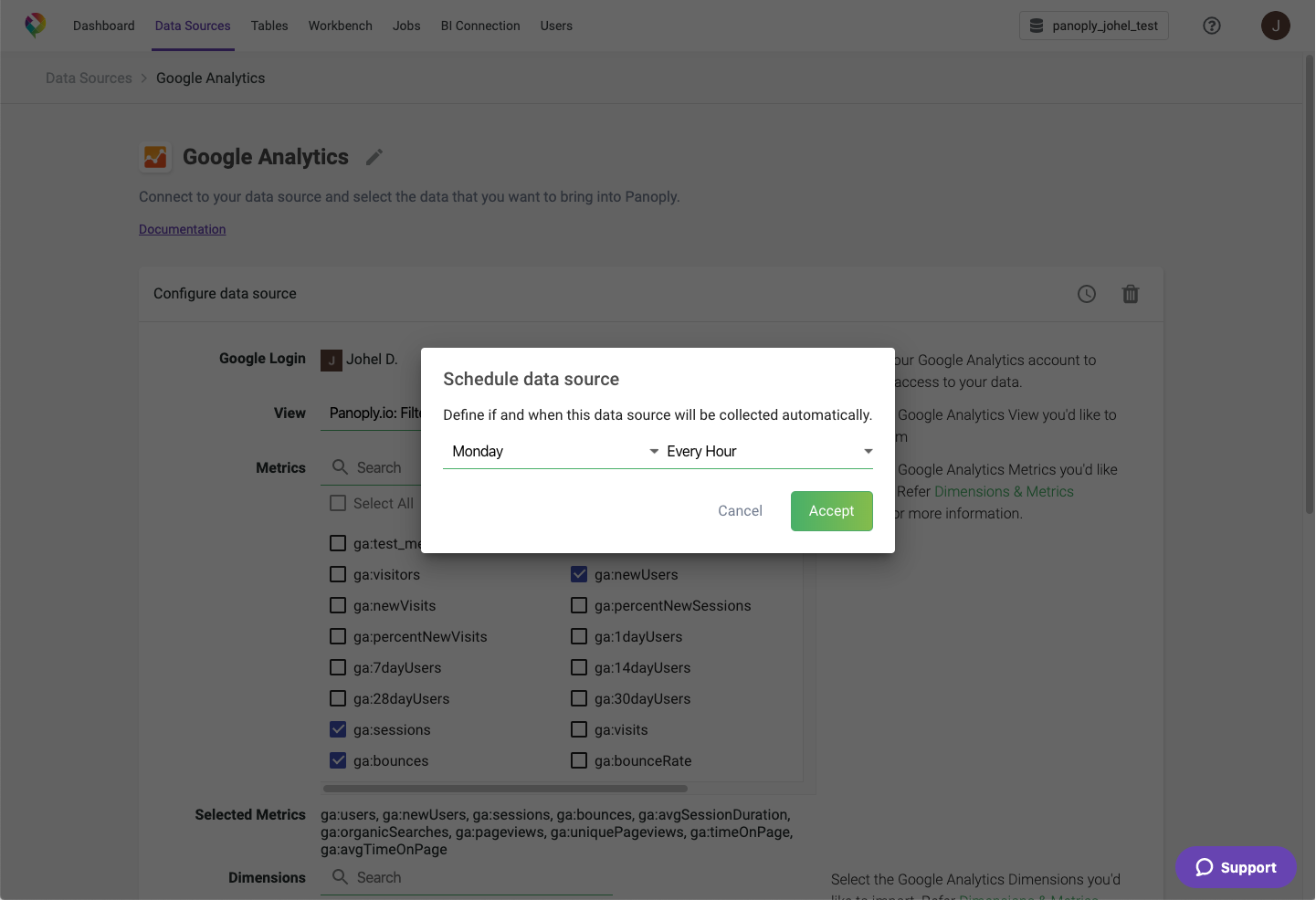1316x900 pixels.
Task: Delete data source with trash icon
Action: click(1130, 294)
